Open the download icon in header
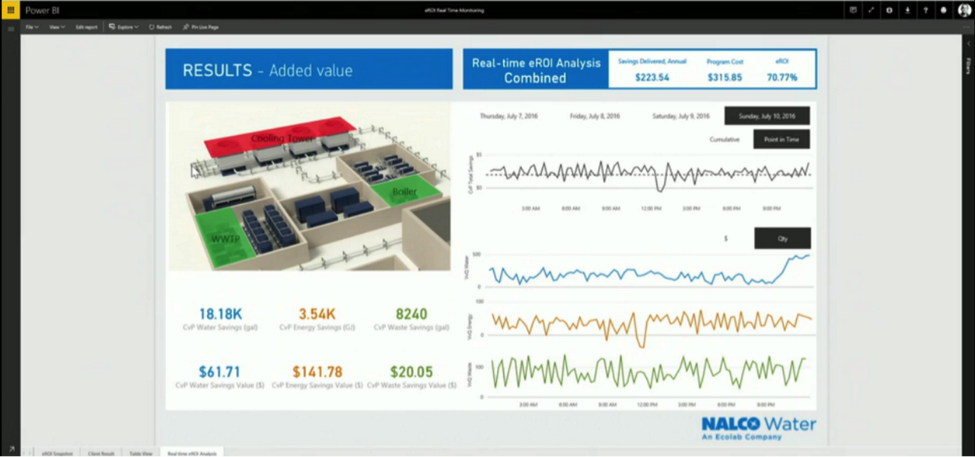The image size is (975, 457). pyautogui.click(x=908, y=10)
